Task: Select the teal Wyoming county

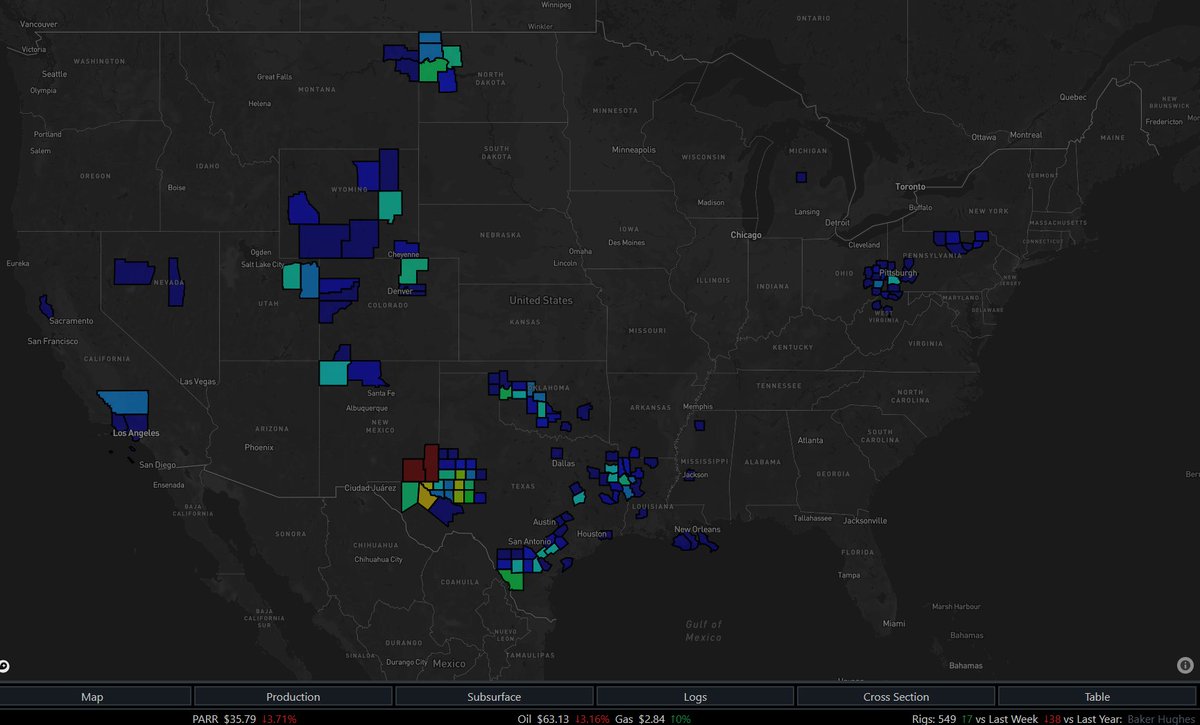Action: [391, 205]
